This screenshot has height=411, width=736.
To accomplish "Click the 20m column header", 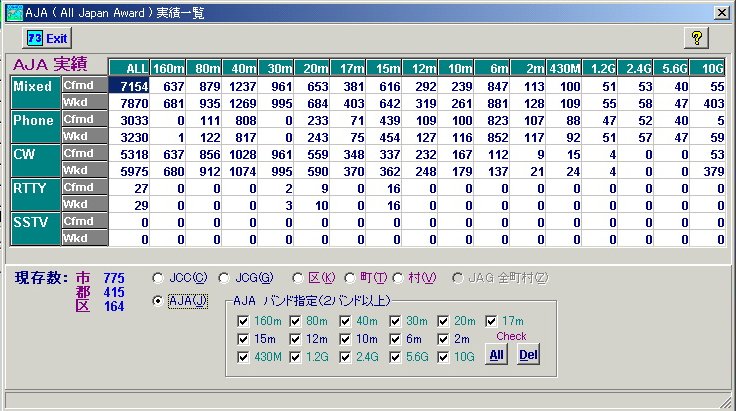I will pos(312,68).
